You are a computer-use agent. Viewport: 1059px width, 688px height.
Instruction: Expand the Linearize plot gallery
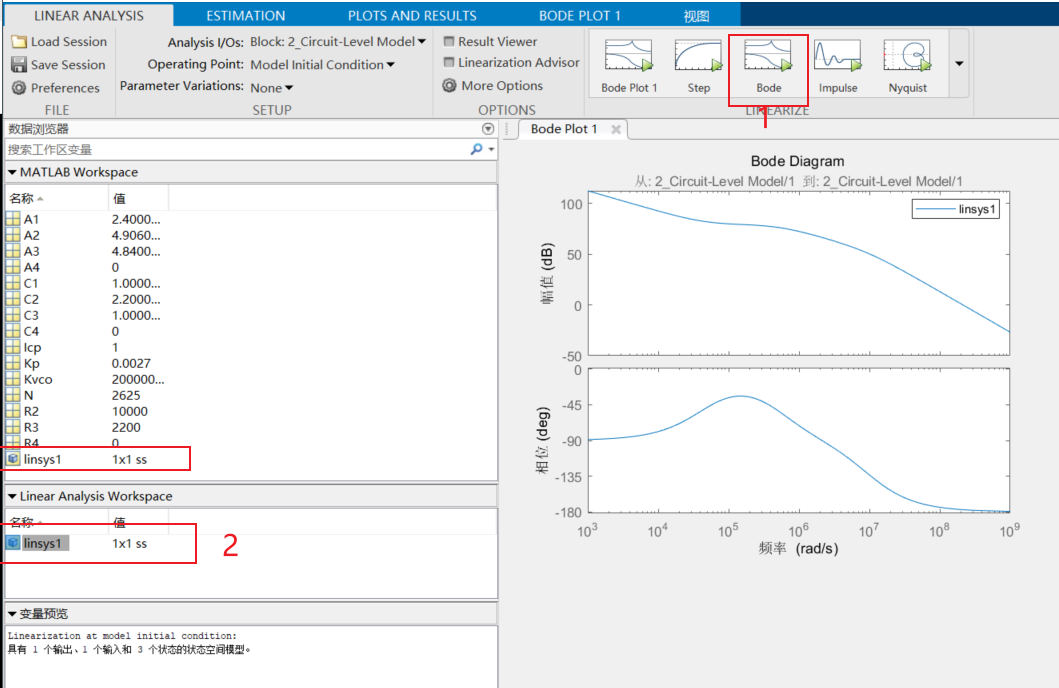(x=957, y=62)
